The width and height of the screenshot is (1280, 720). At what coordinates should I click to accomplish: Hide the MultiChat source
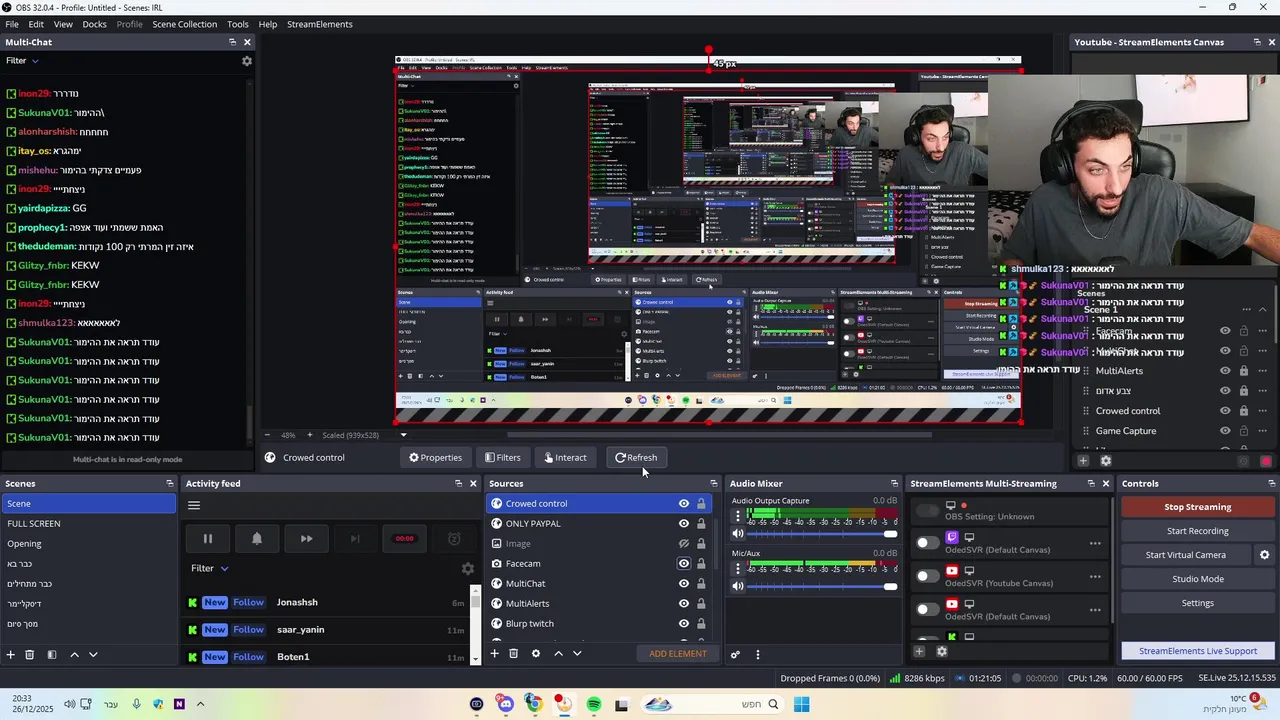(x=684, y=584)
